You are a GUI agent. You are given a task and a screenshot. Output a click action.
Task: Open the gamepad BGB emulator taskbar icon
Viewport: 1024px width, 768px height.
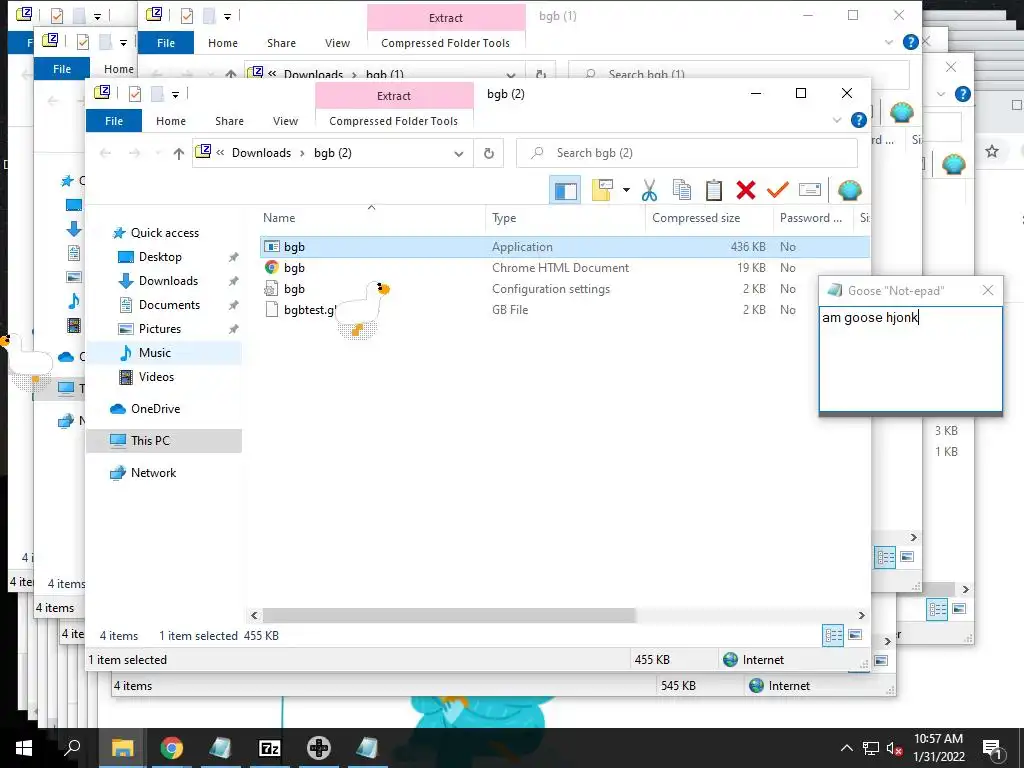(x=319, y=748)
